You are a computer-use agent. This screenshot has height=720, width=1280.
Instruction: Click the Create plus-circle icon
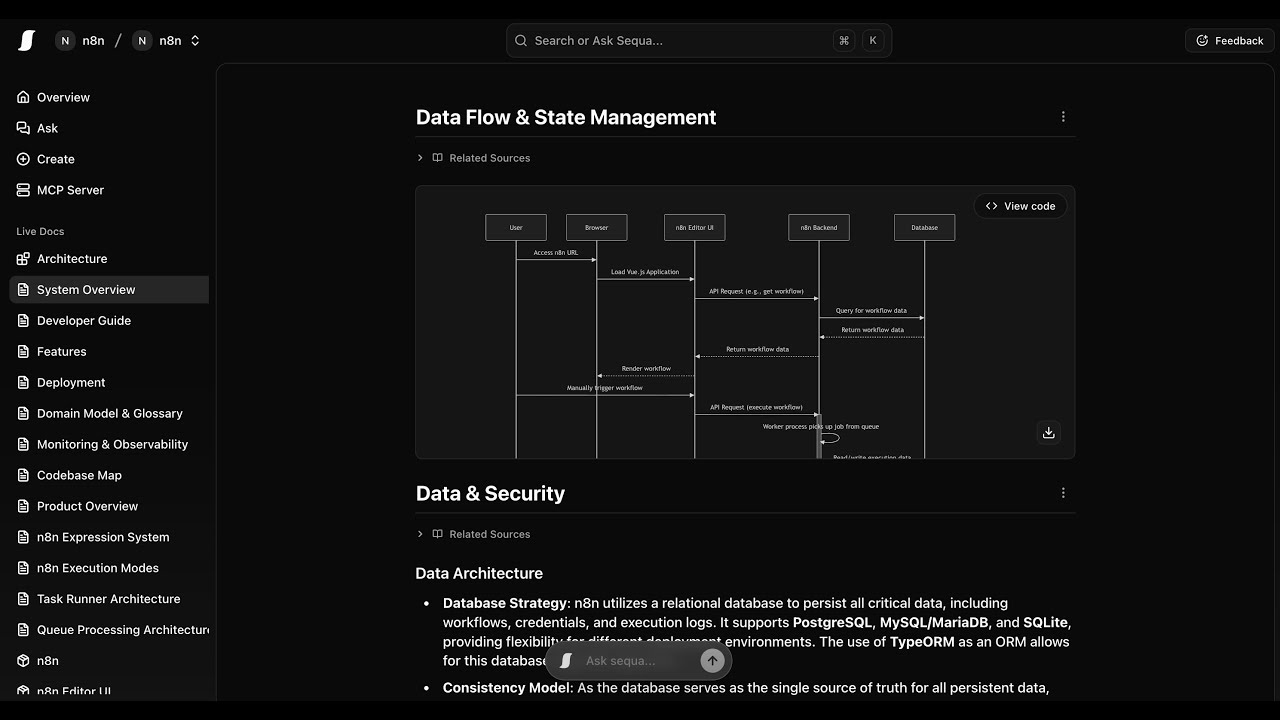click(24, 159)
